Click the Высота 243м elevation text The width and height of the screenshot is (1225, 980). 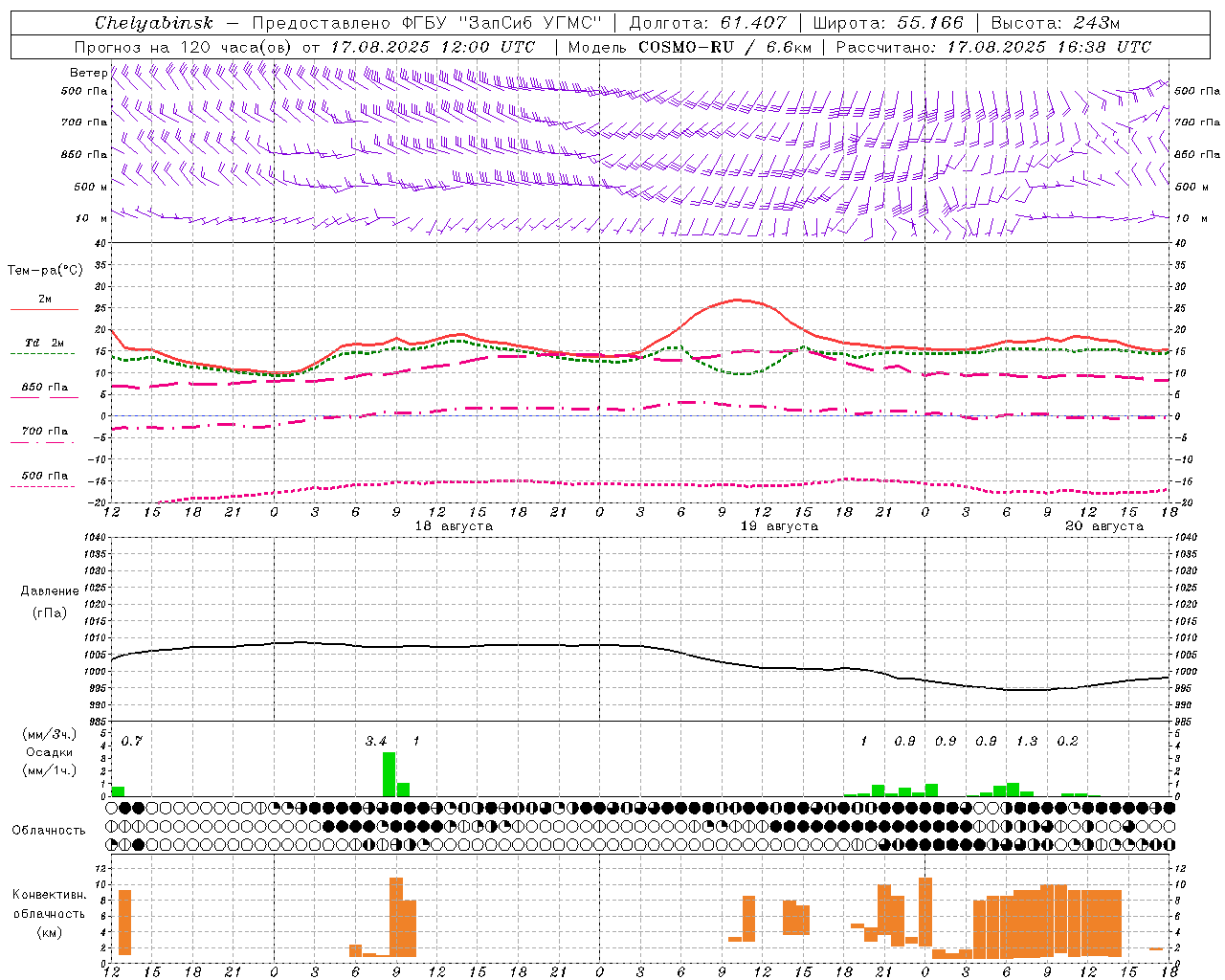[x=1056, y=23]
